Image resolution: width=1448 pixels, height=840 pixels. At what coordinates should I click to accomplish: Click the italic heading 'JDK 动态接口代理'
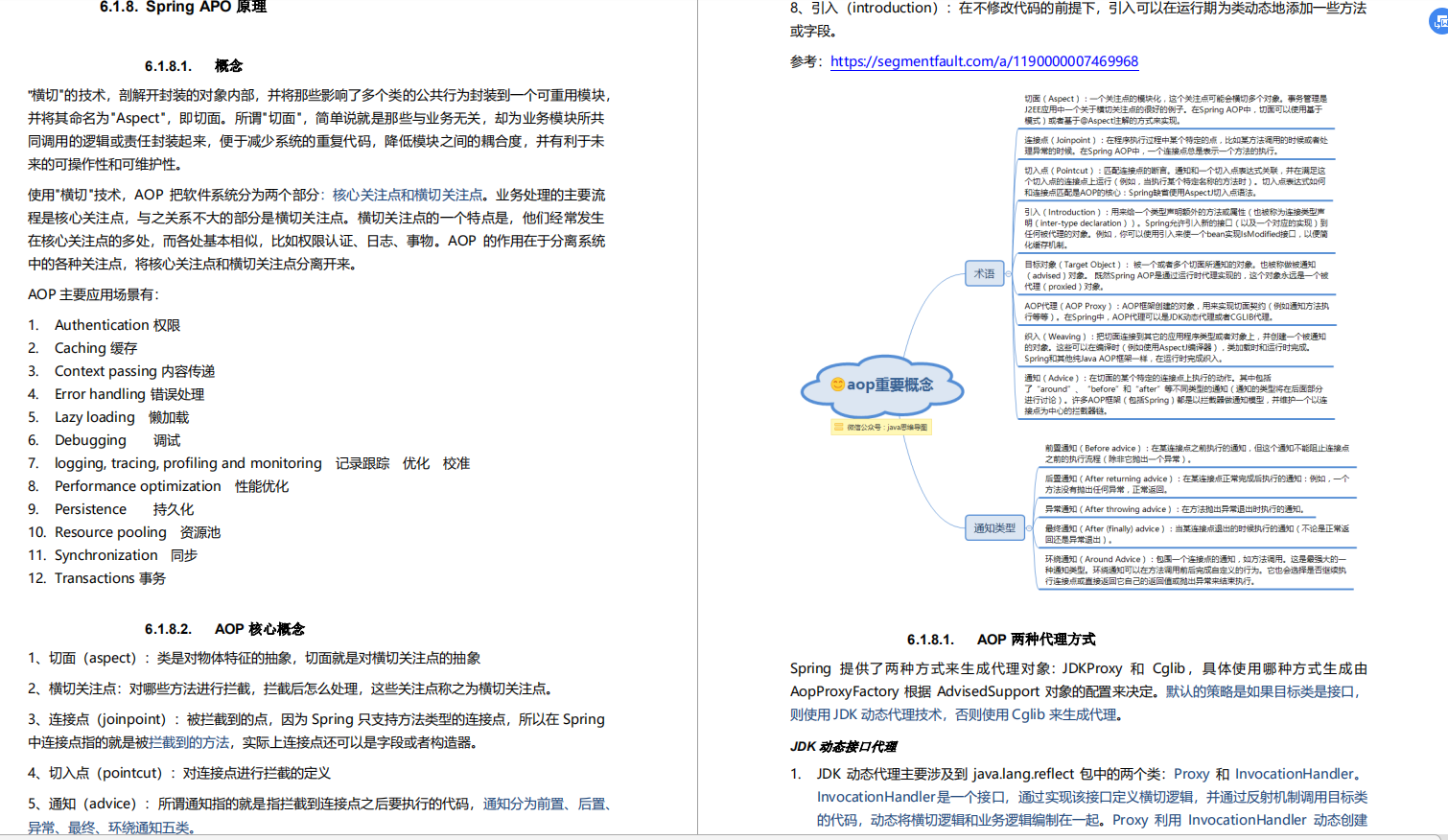pos(844,746)
